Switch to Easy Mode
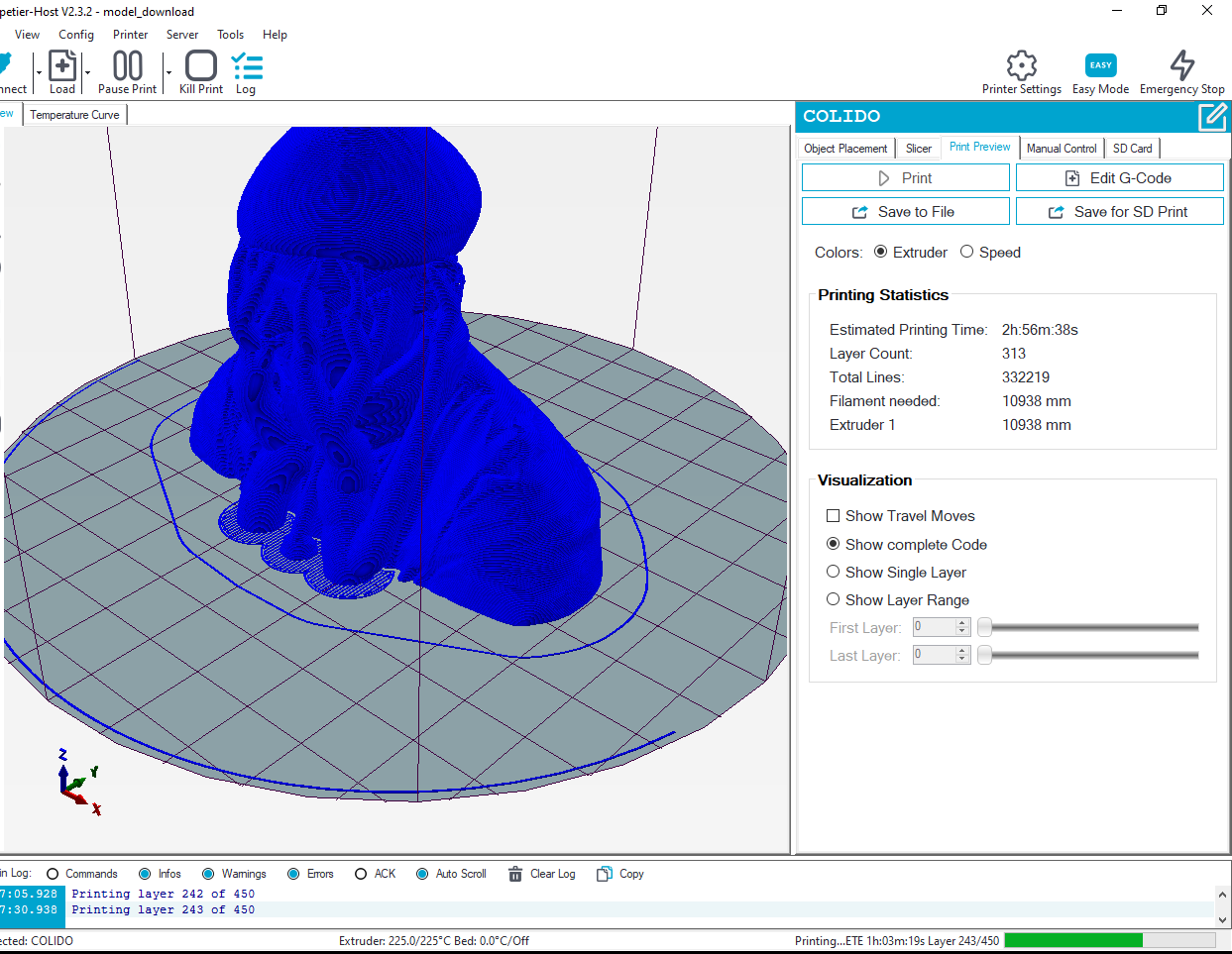The image size is (1232, 954). pyautogui.click(x=1100, y=72)
